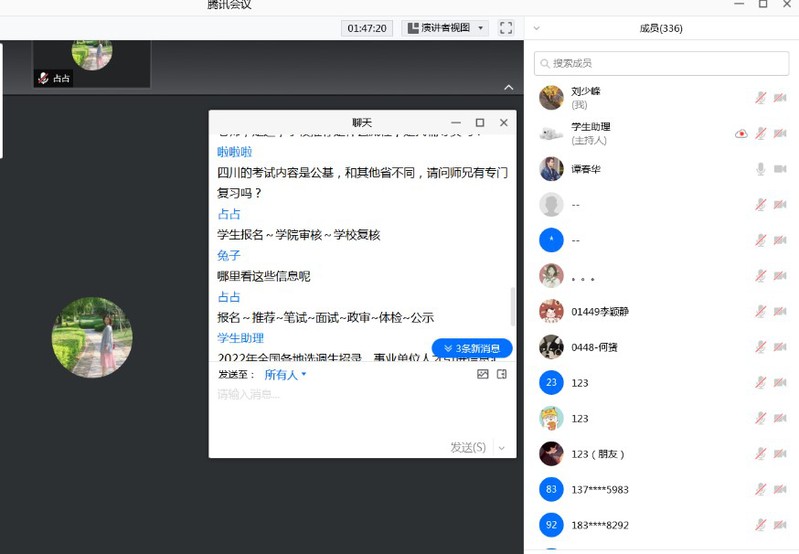This screenshot has width=799, height=554.
Task: Click 01449李颖静's avatar icon
Action: (x=550, y=312)
